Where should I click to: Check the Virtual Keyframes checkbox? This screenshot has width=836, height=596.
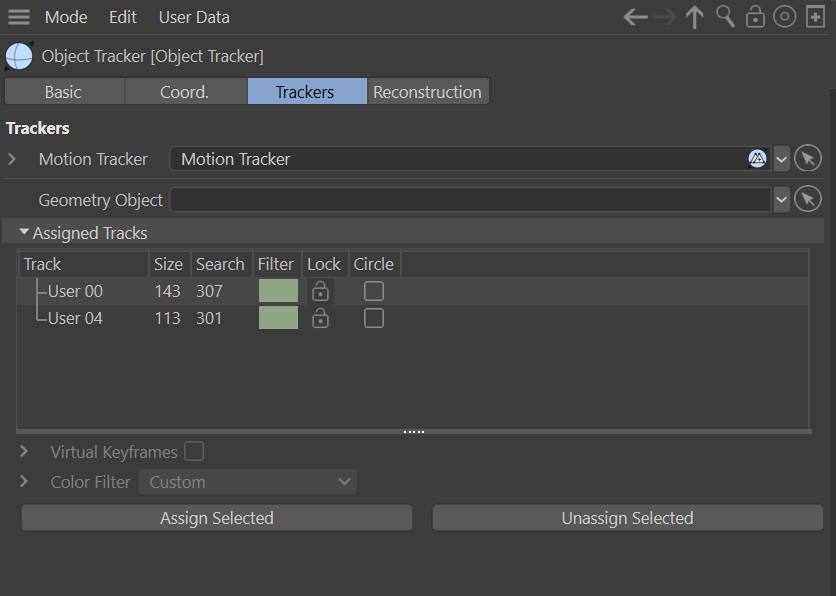coord(194,452)
